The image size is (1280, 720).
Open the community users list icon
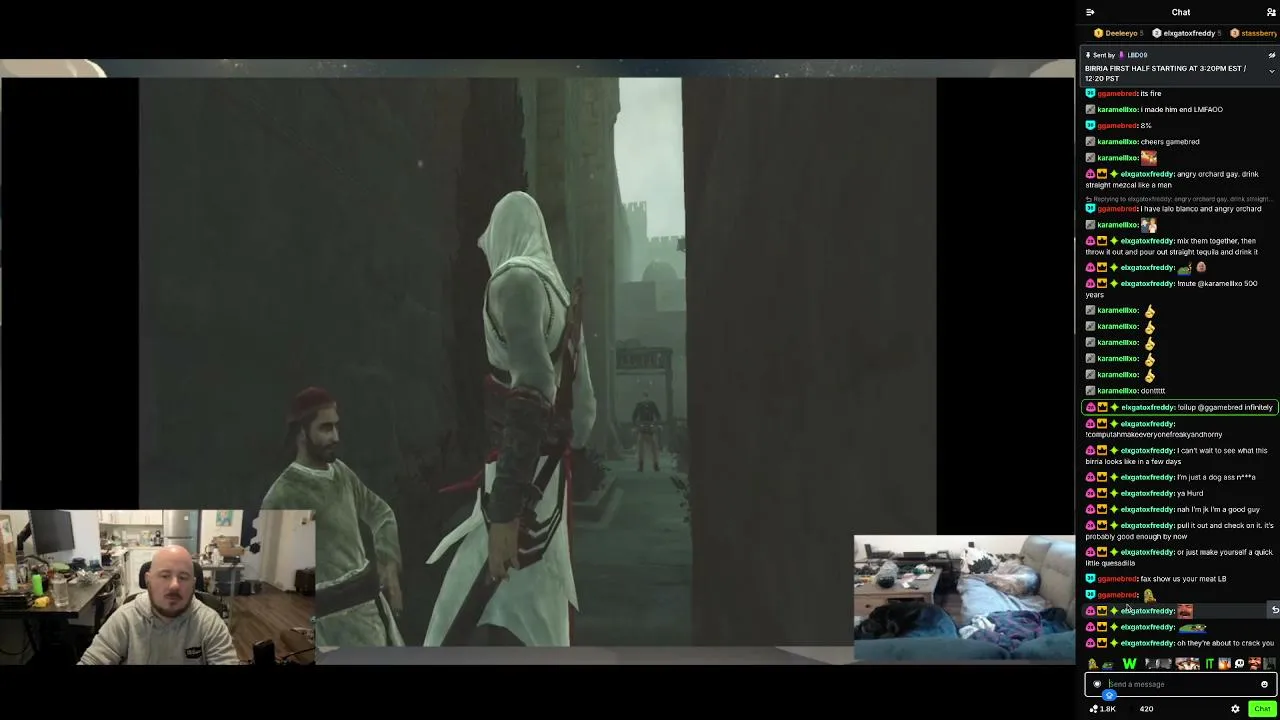coord(1271,12)
